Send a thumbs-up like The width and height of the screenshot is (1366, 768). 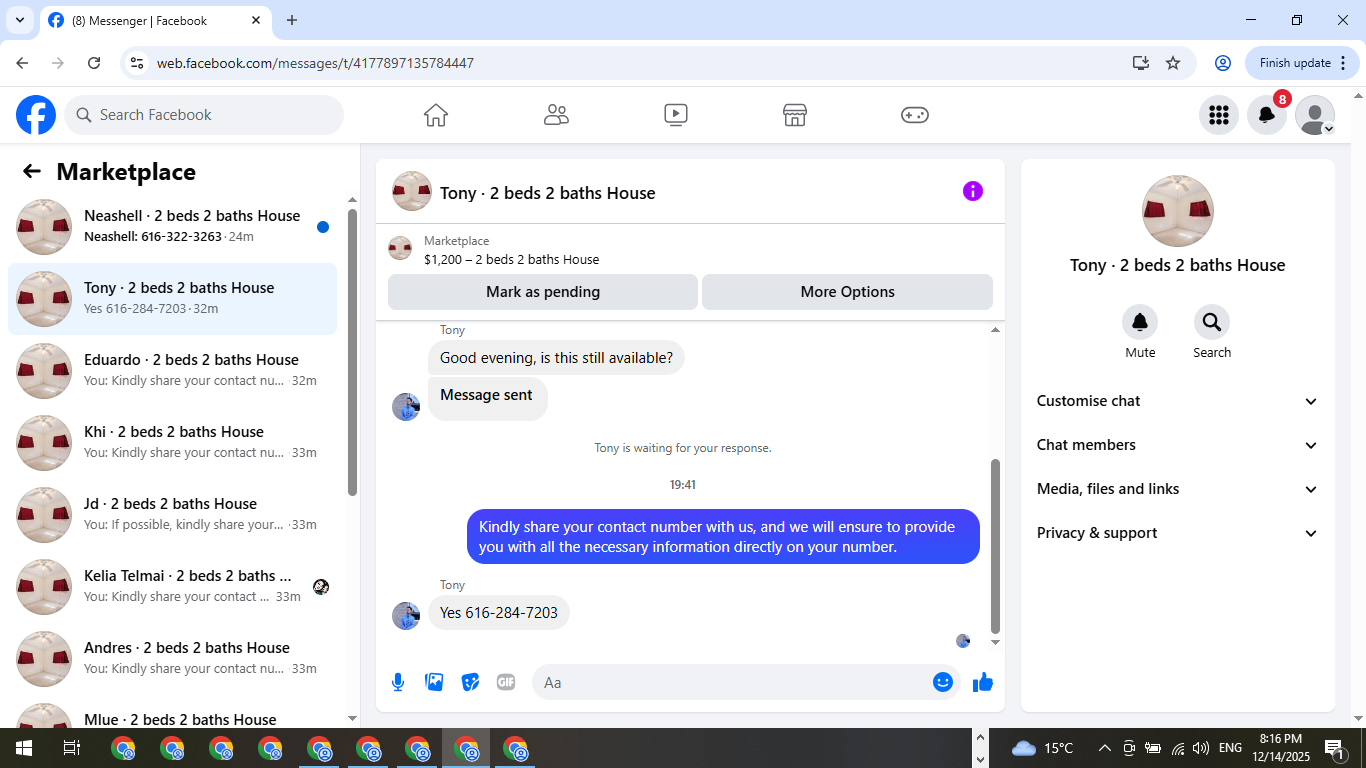point(983,682)
